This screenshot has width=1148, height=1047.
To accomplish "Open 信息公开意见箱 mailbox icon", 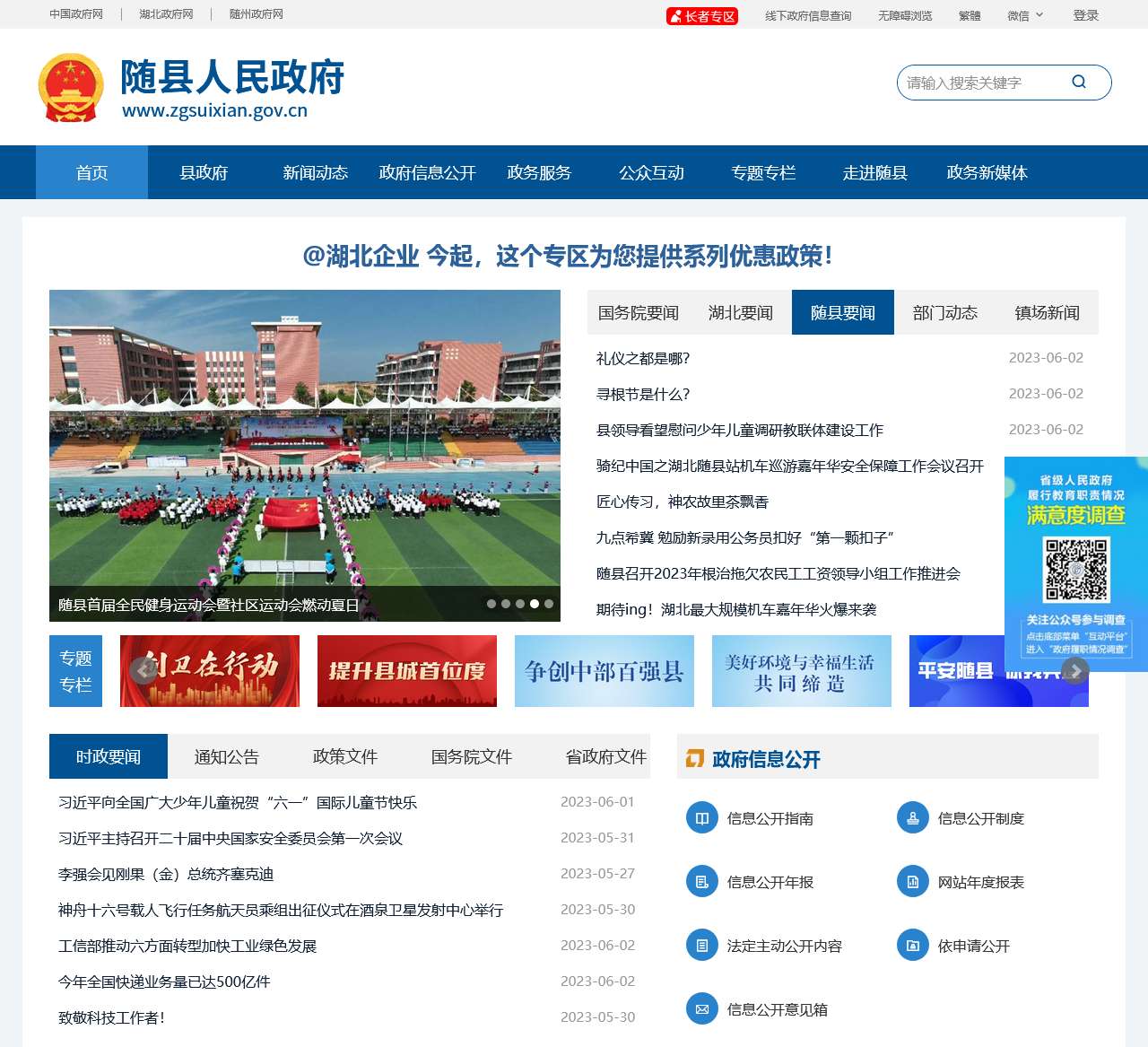I will [x=700, y=1008].
